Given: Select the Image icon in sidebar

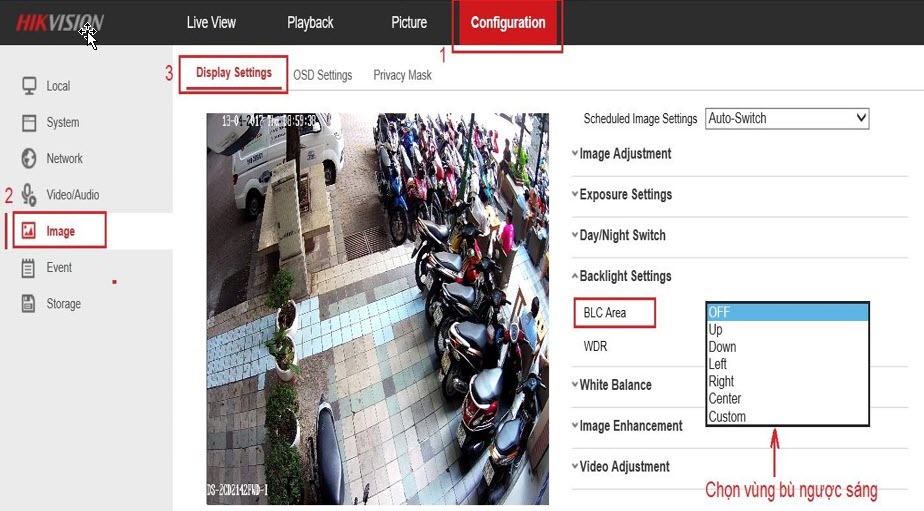Looking at the screenshot, I should point(29,231).
